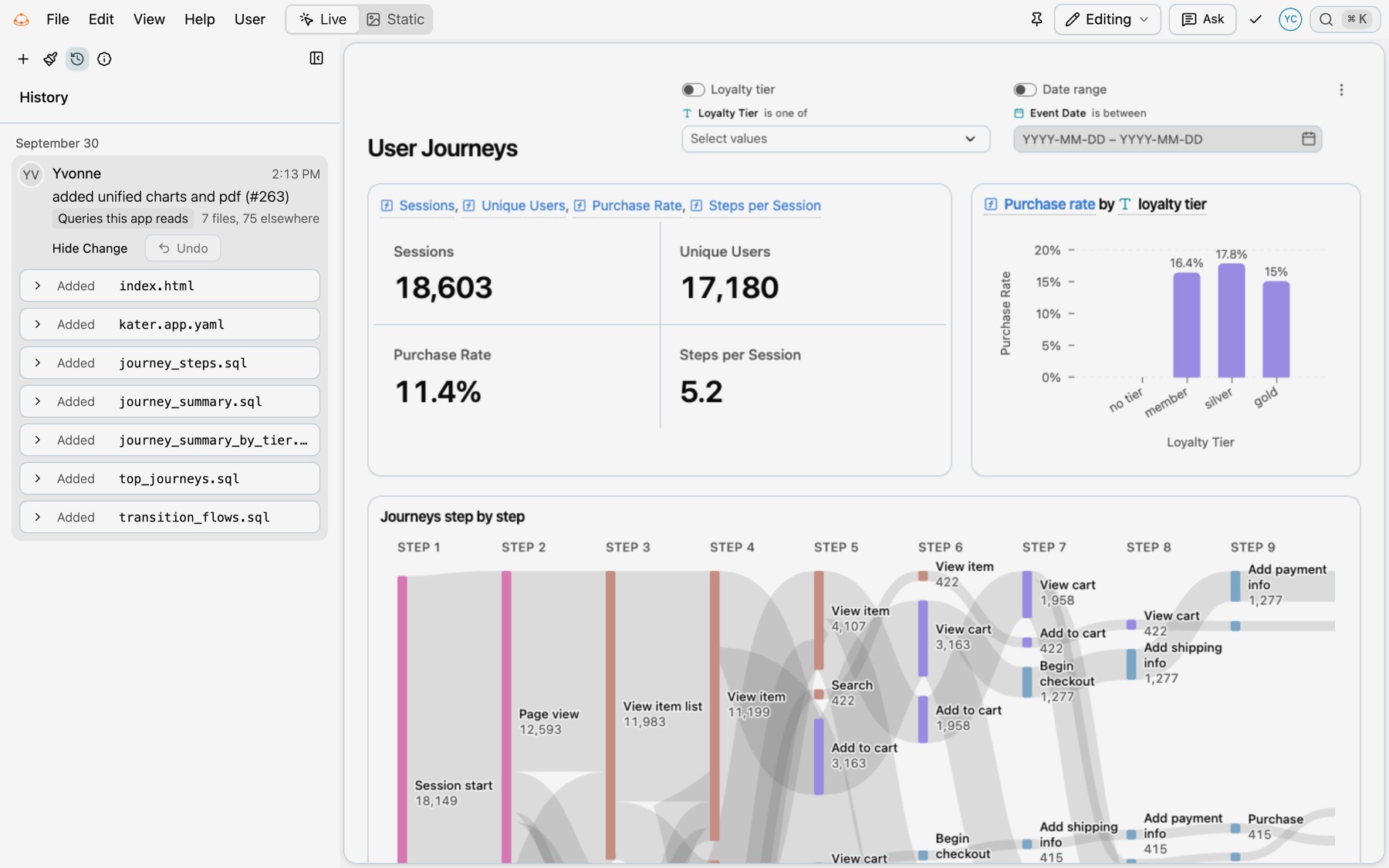Open the File menu

pyautogui.click(x=58, y=19)
